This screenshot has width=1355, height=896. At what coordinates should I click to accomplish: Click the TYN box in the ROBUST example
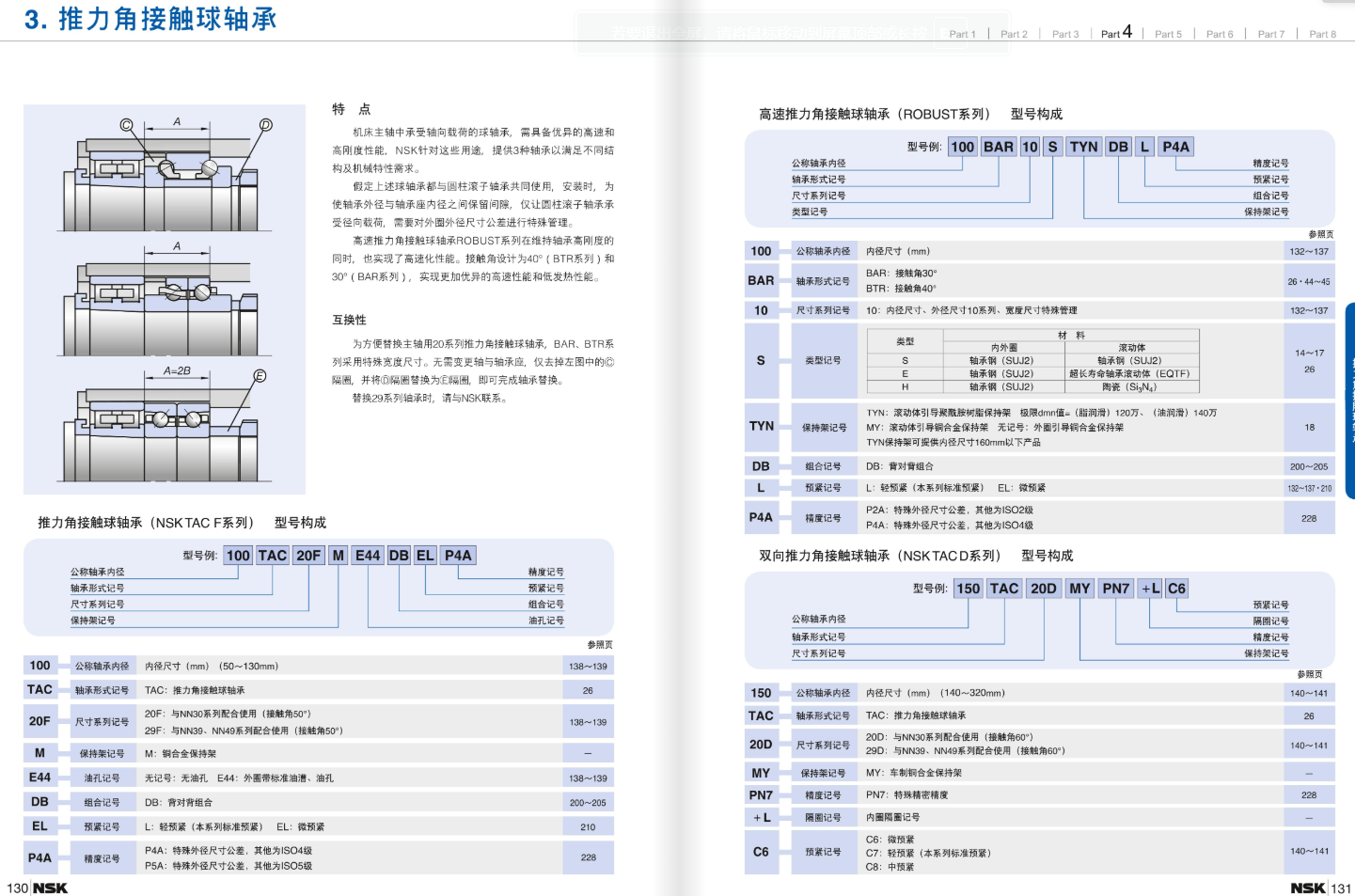pyautogui.click(x=1084, y=147)
